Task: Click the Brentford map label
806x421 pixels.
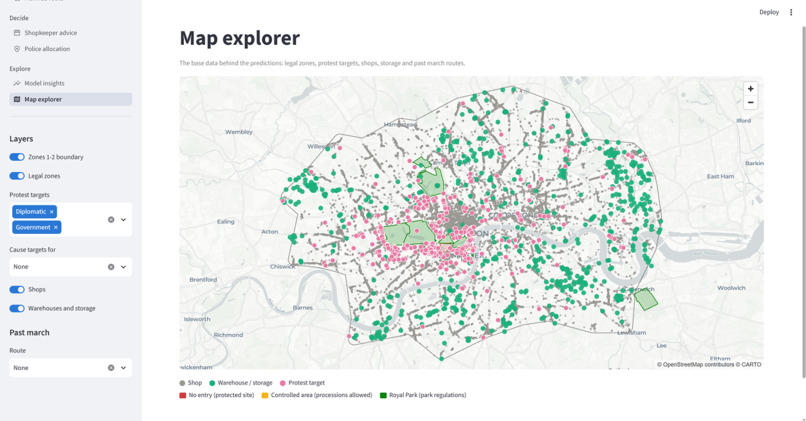Action: pyautogui.click(x=203, y=280)
